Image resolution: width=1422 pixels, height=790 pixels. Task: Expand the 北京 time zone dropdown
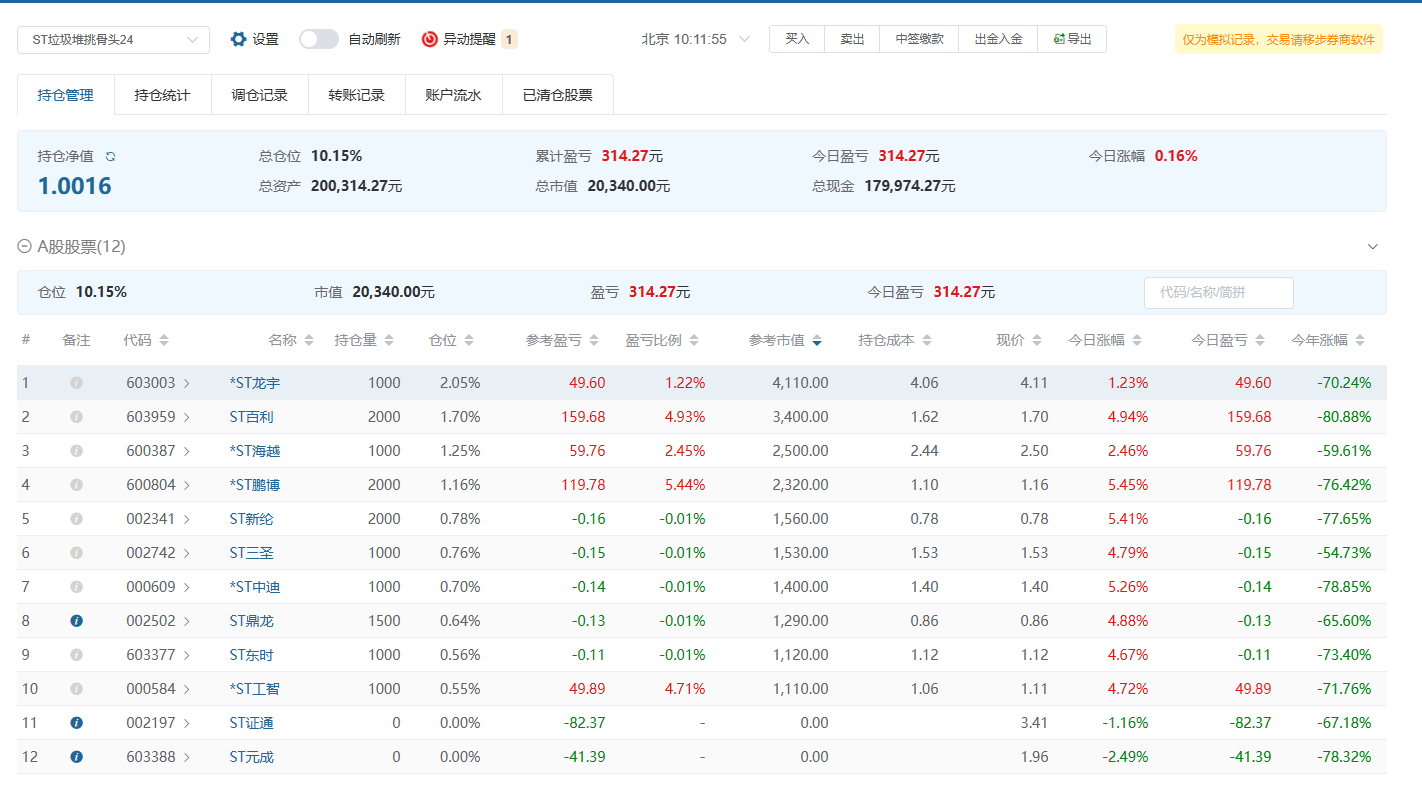tap(744, 39)
